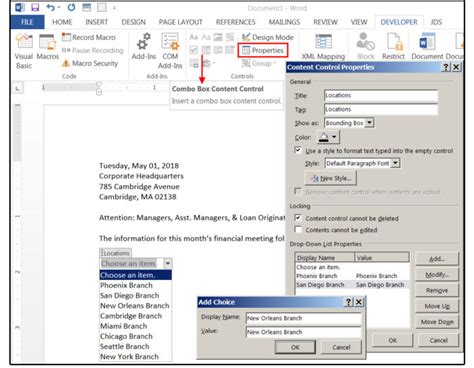Image resolution: width=474 pixels, height=368 pixels.
Task: Select San Diego Branch row in properties list
Action: coord(352,285)
